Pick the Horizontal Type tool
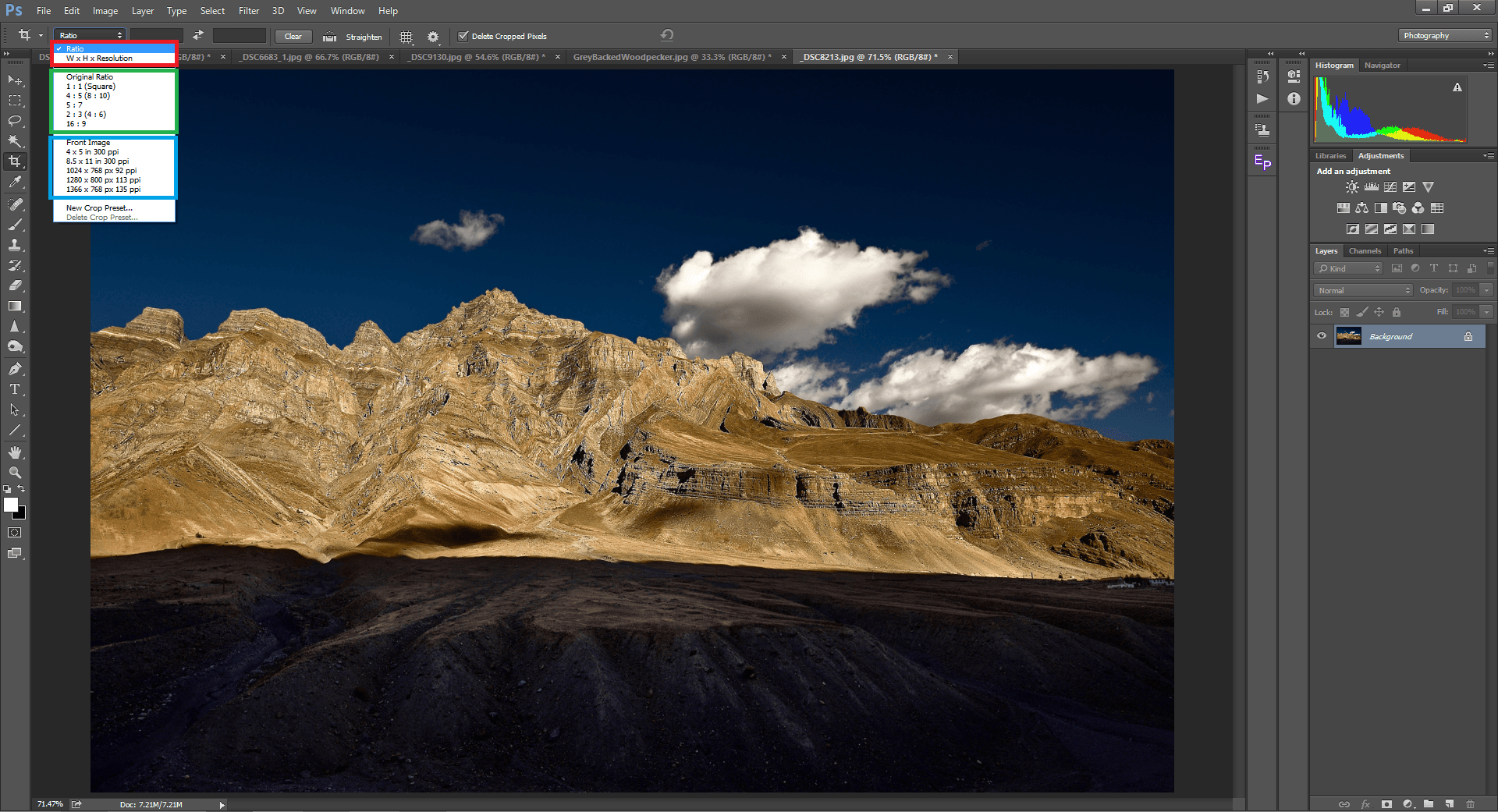This screenshot has width=1498, height=812. pyautogui.click(x=15, y=389)
